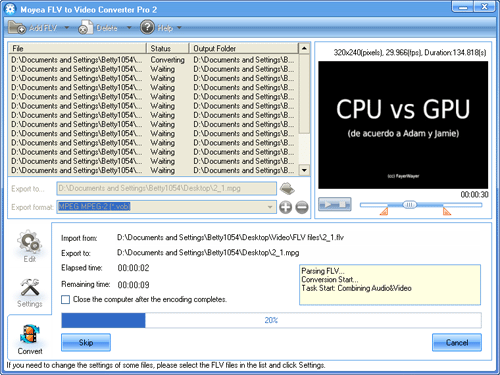Click the Status column header
This screenshot has width=500, height=375.
coord(168,48)
